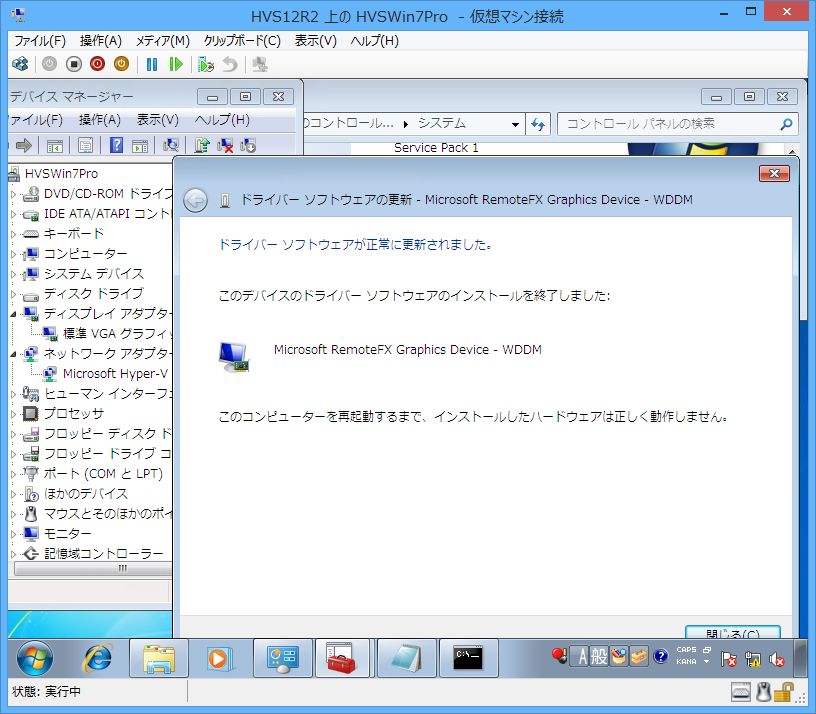Expand プロセッサ node
Viewport: 816px width, 714px height.
(14, 414)
